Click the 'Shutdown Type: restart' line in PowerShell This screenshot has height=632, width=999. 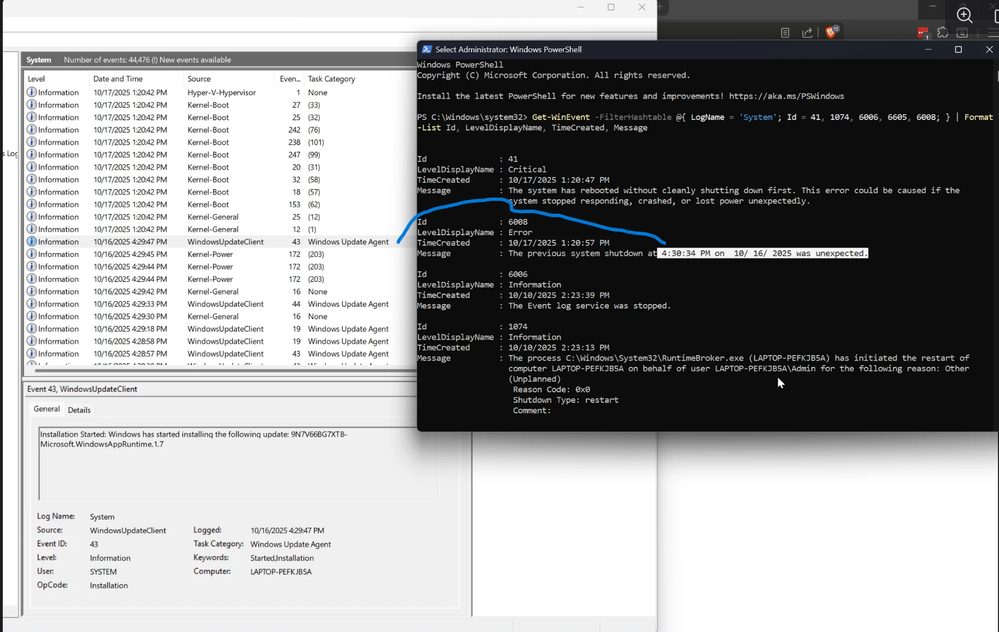tap(566, 400)
